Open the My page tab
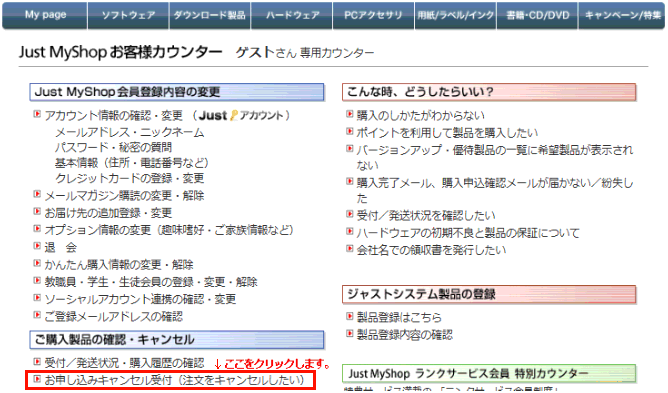This screenshot has height=393, width=668. tap(45, 15)
